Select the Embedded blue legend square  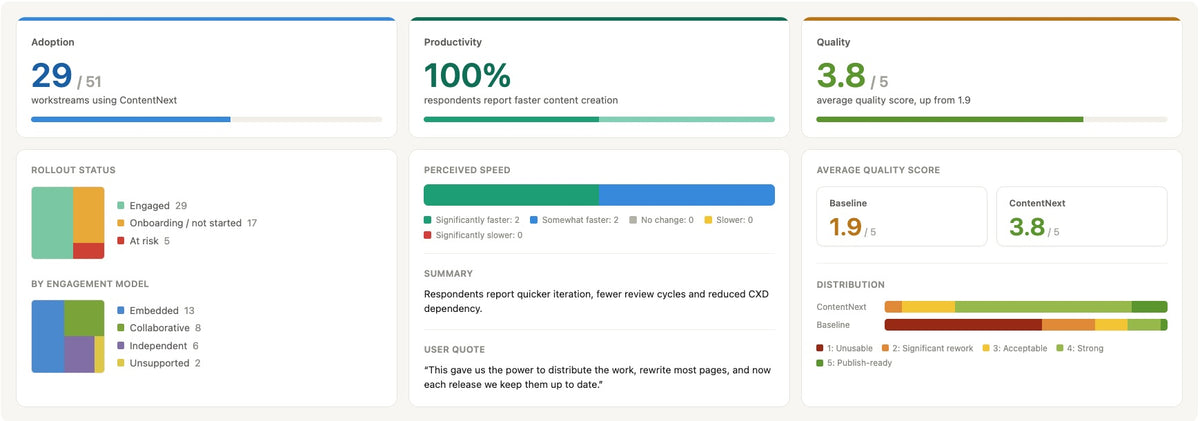pyautogui.click(x=121, y=310)
